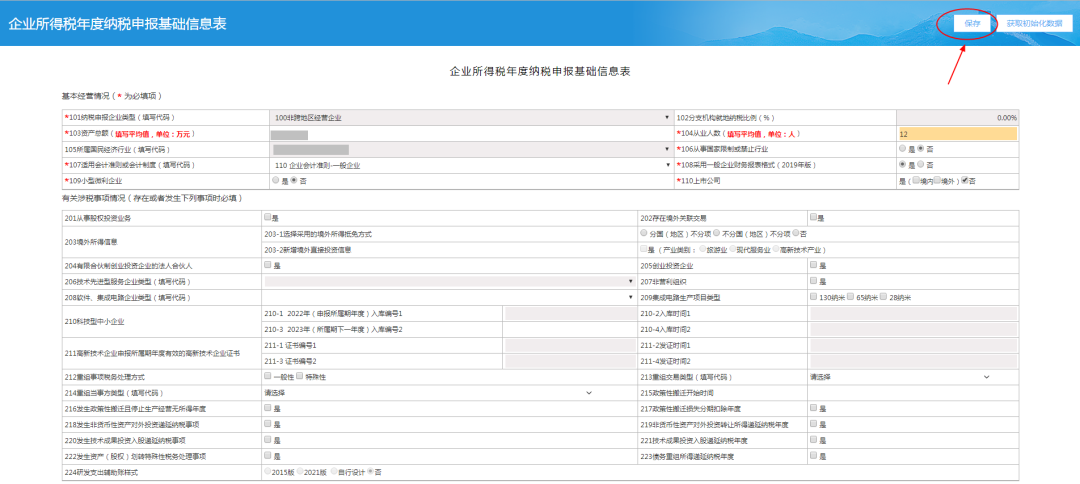1080x484 pixels.
Task: Click the 获取初始化数据 button
Action: click(1031, 22)
